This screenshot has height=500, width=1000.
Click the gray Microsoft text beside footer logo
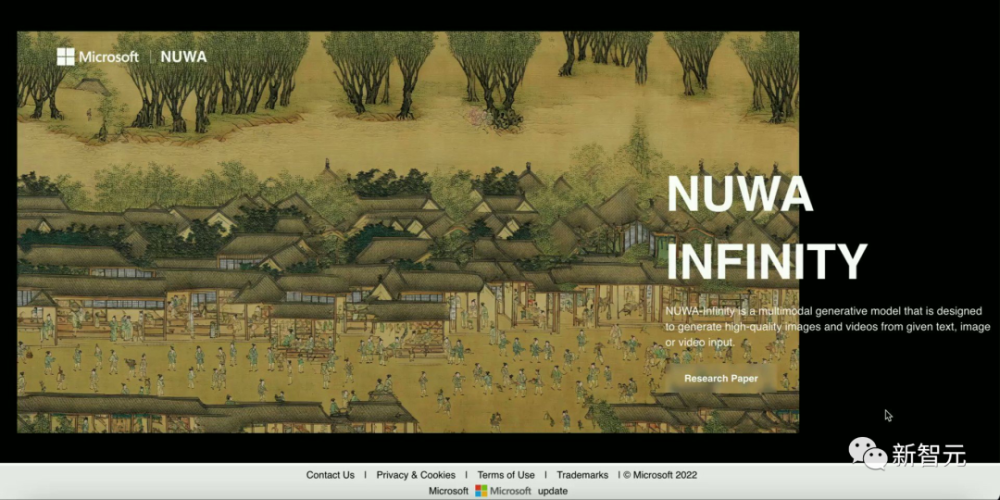(x=510, y=491)
